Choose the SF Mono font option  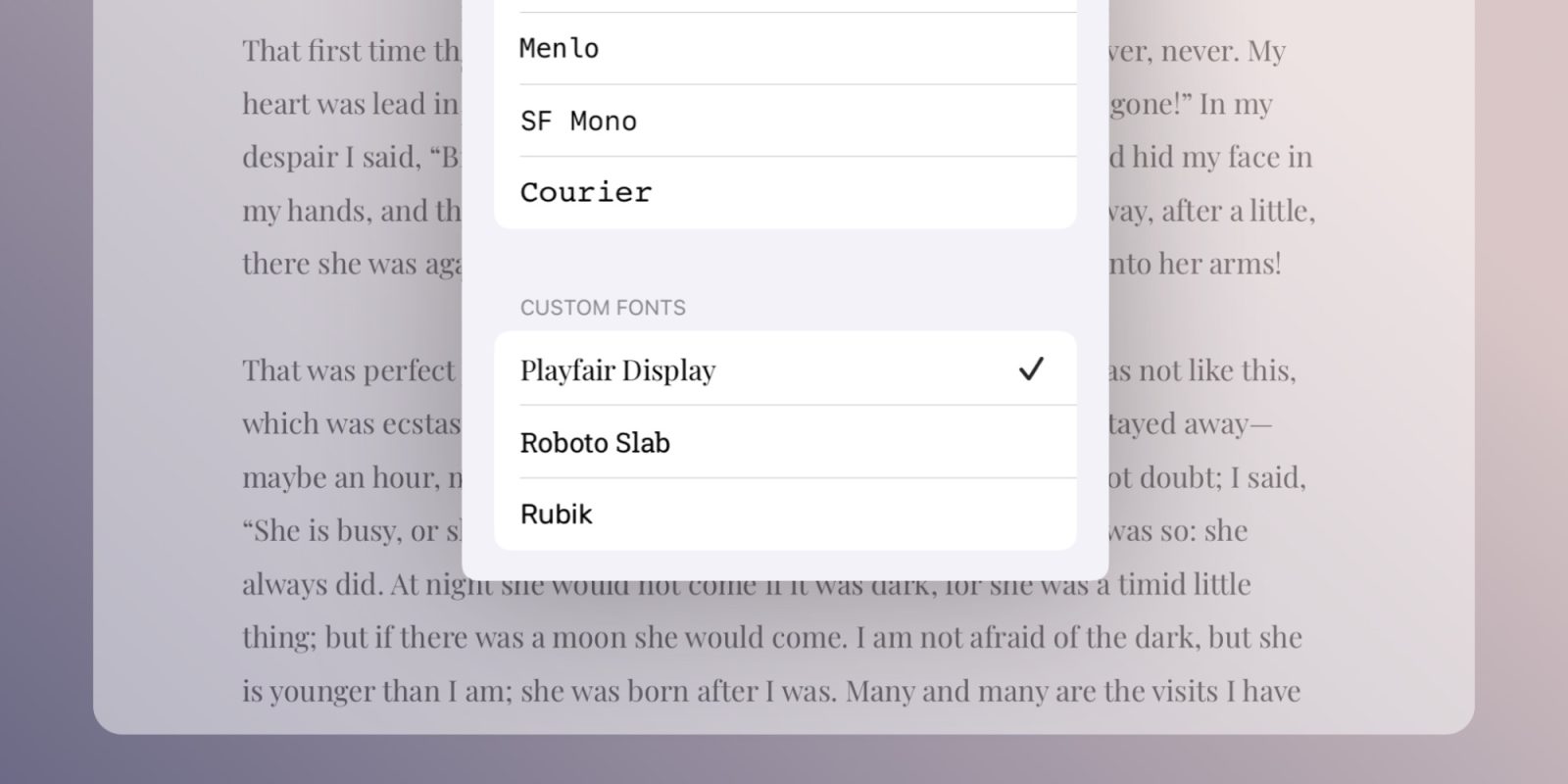[x=784, y=121]
